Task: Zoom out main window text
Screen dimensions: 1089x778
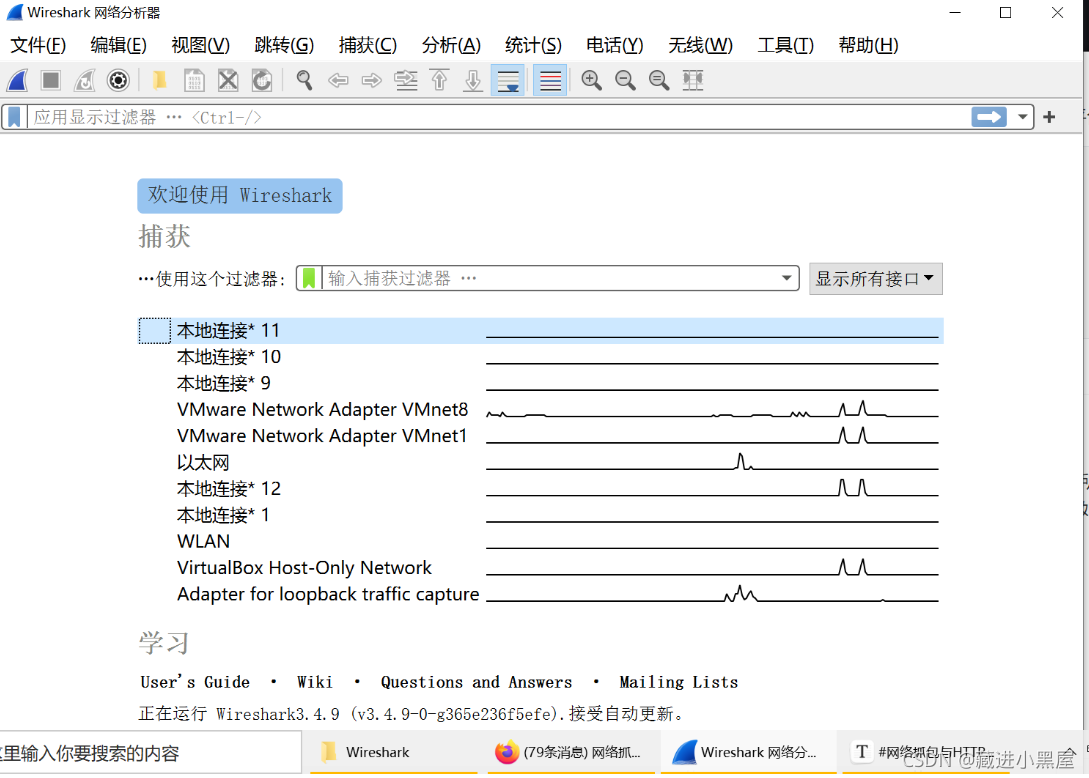Action: (x=625, y=81)
